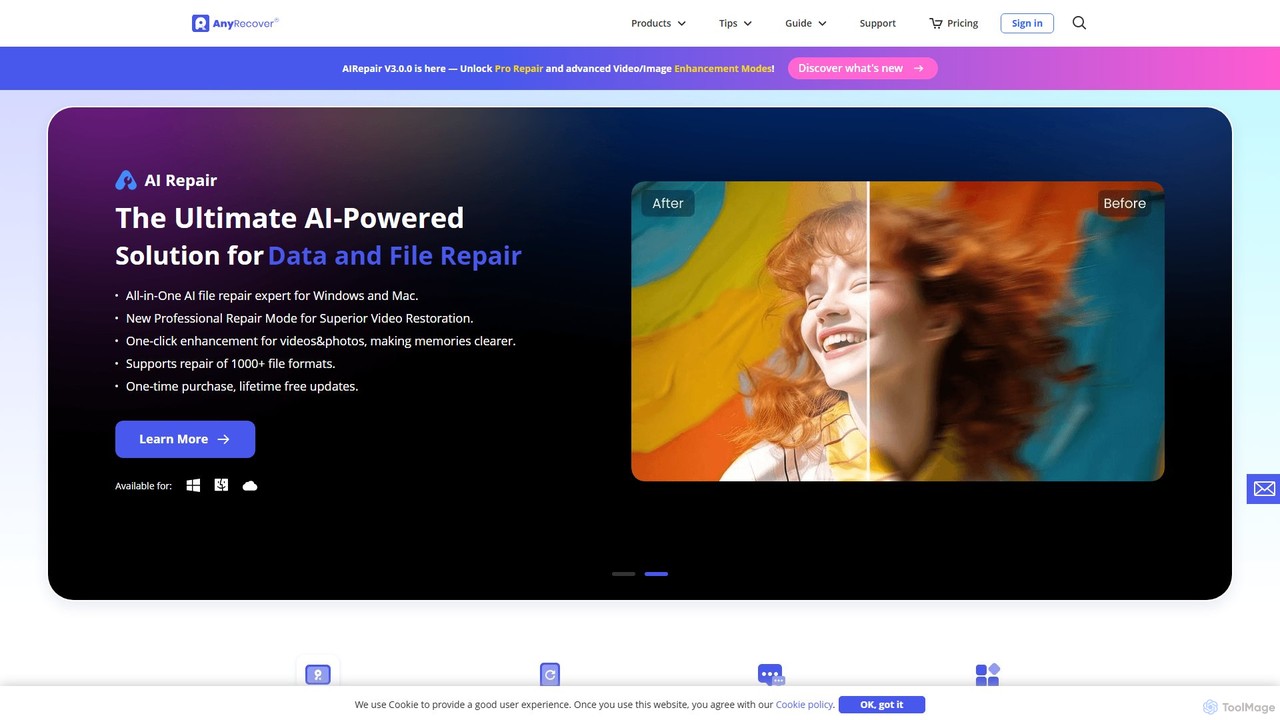Select the Mac Finder platform icon
The image size is (1280, 720).
click(221, 485)
